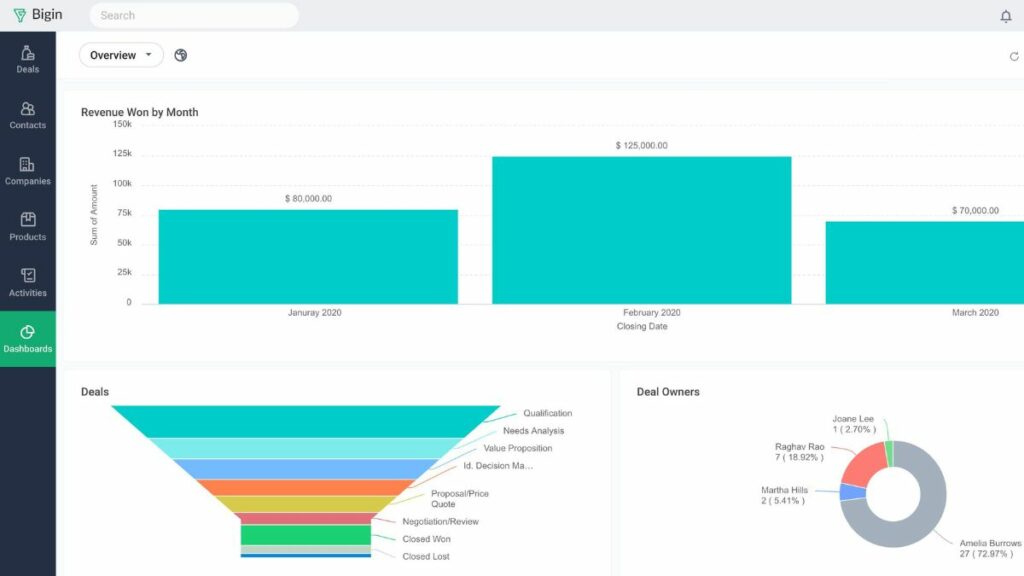Refresh the dashboard data
The image size is (1024, 576).
coord(1015,57)
